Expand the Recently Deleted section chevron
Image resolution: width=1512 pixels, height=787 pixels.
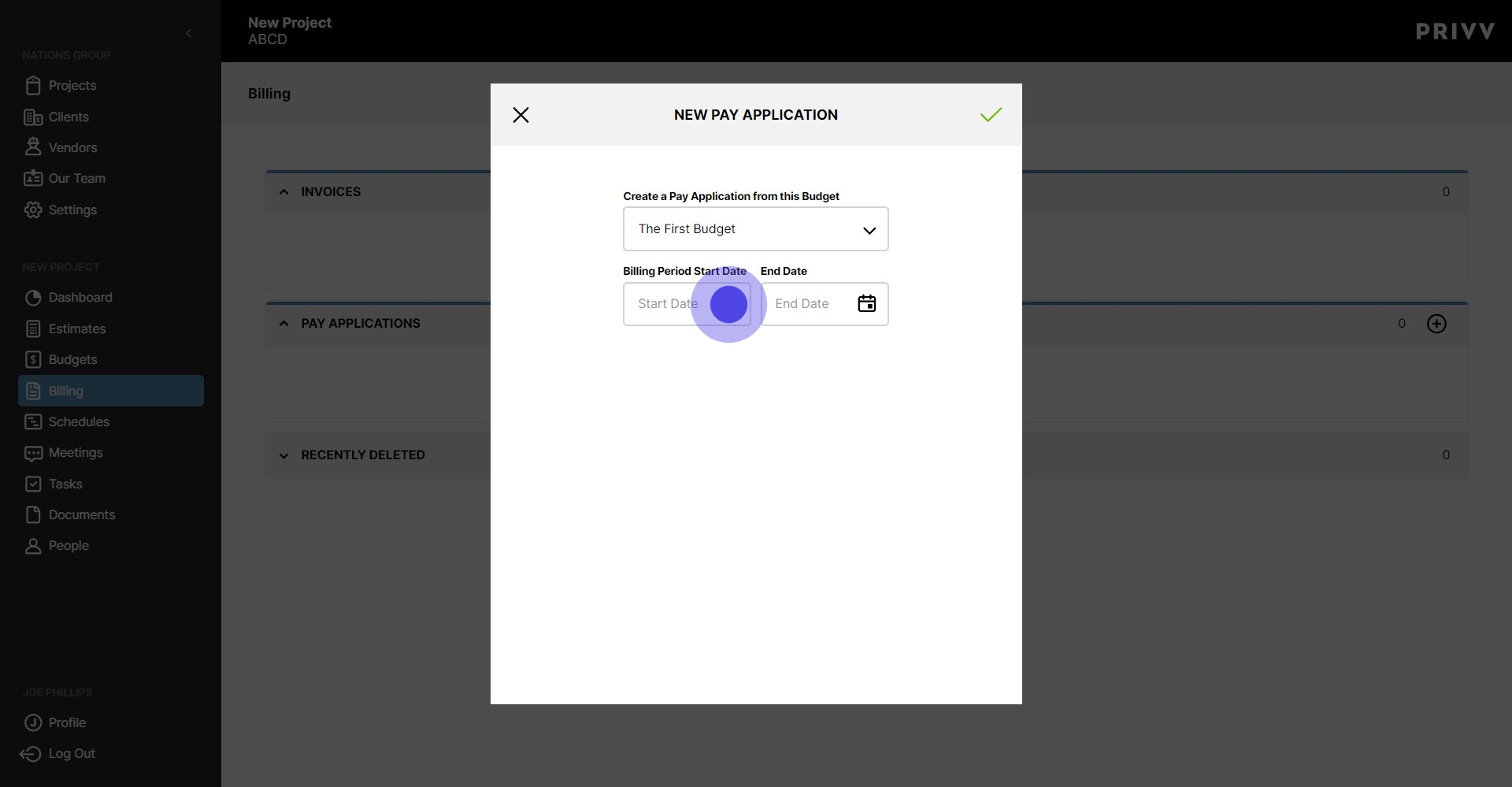[x=283, y=455]
